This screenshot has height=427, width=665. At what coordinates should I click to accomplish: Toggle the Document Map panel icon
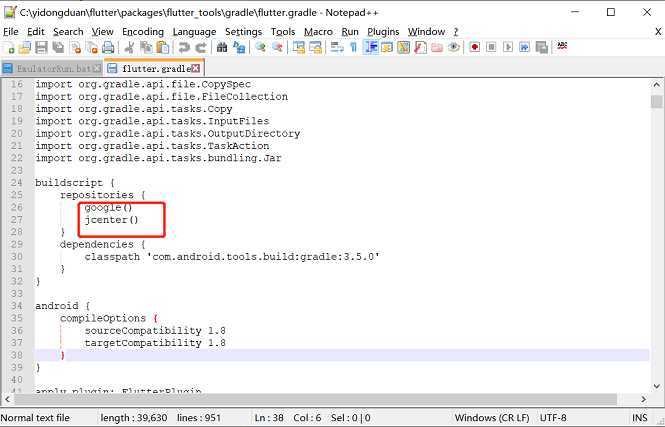[x=403, y=47]
